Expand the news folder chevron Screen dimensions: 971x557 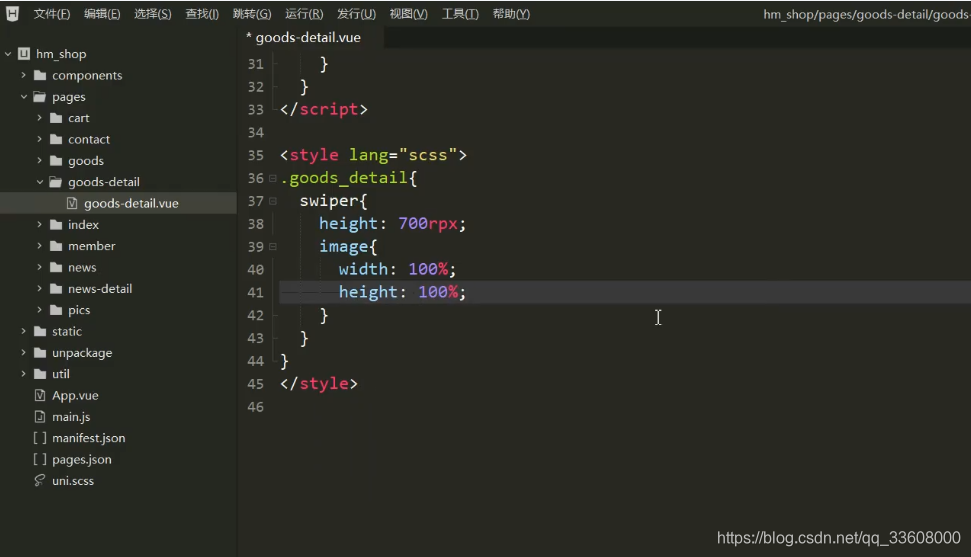click(x=40, y=267)
